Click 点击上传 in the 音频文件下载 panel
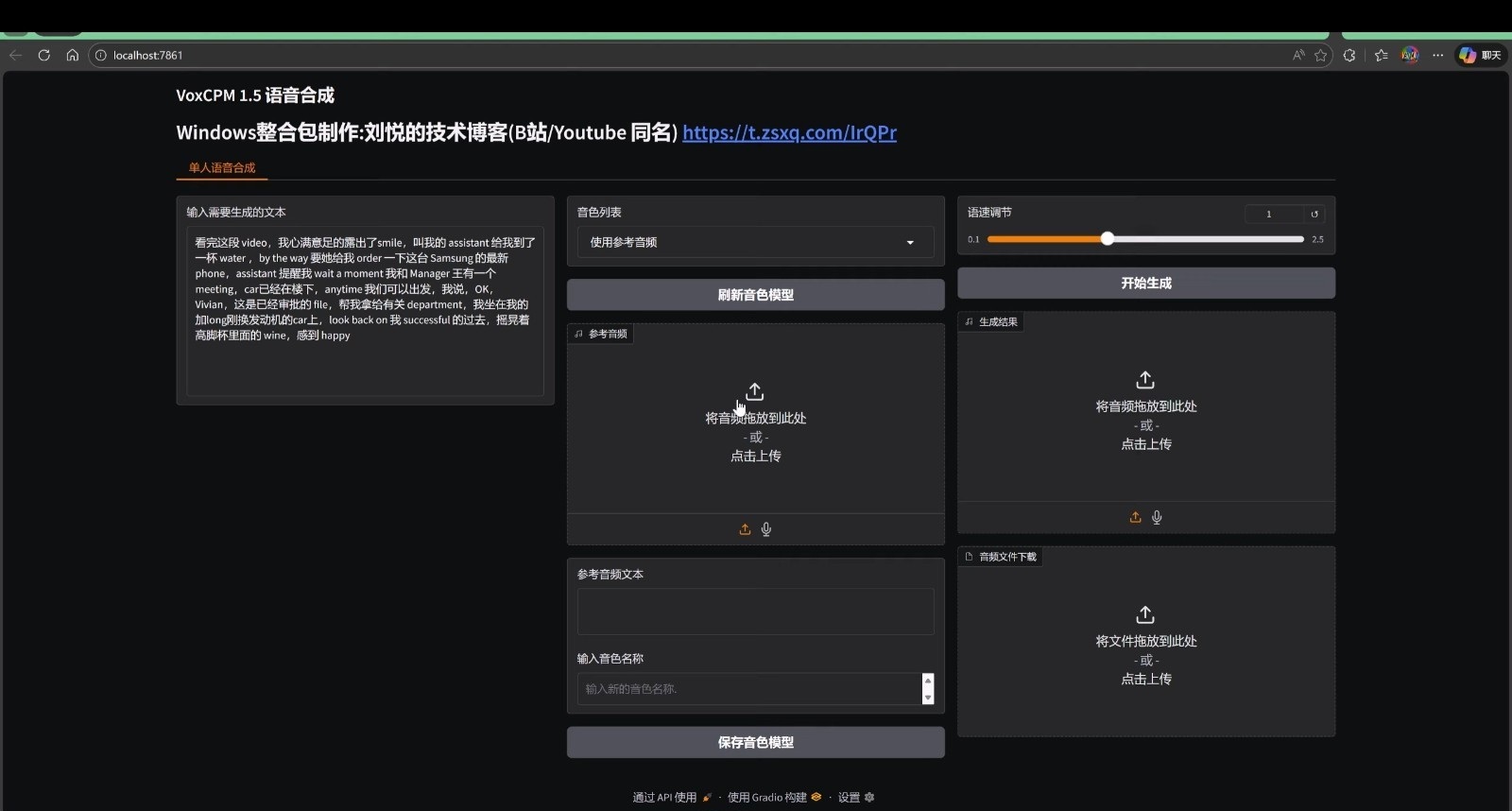This screenshot has width=1512, height=811. (x=1146, y=679)
